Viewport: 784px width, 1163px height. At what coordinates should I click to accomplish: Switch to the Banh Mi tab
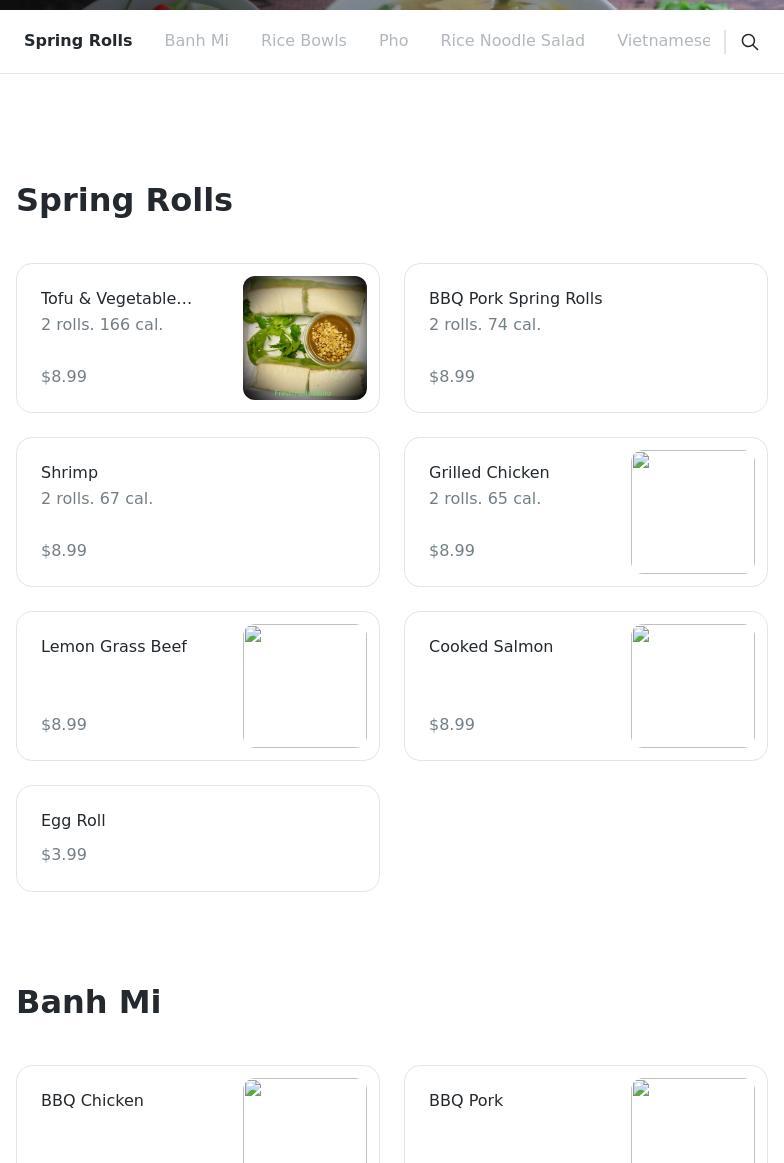tap(196, 41)
